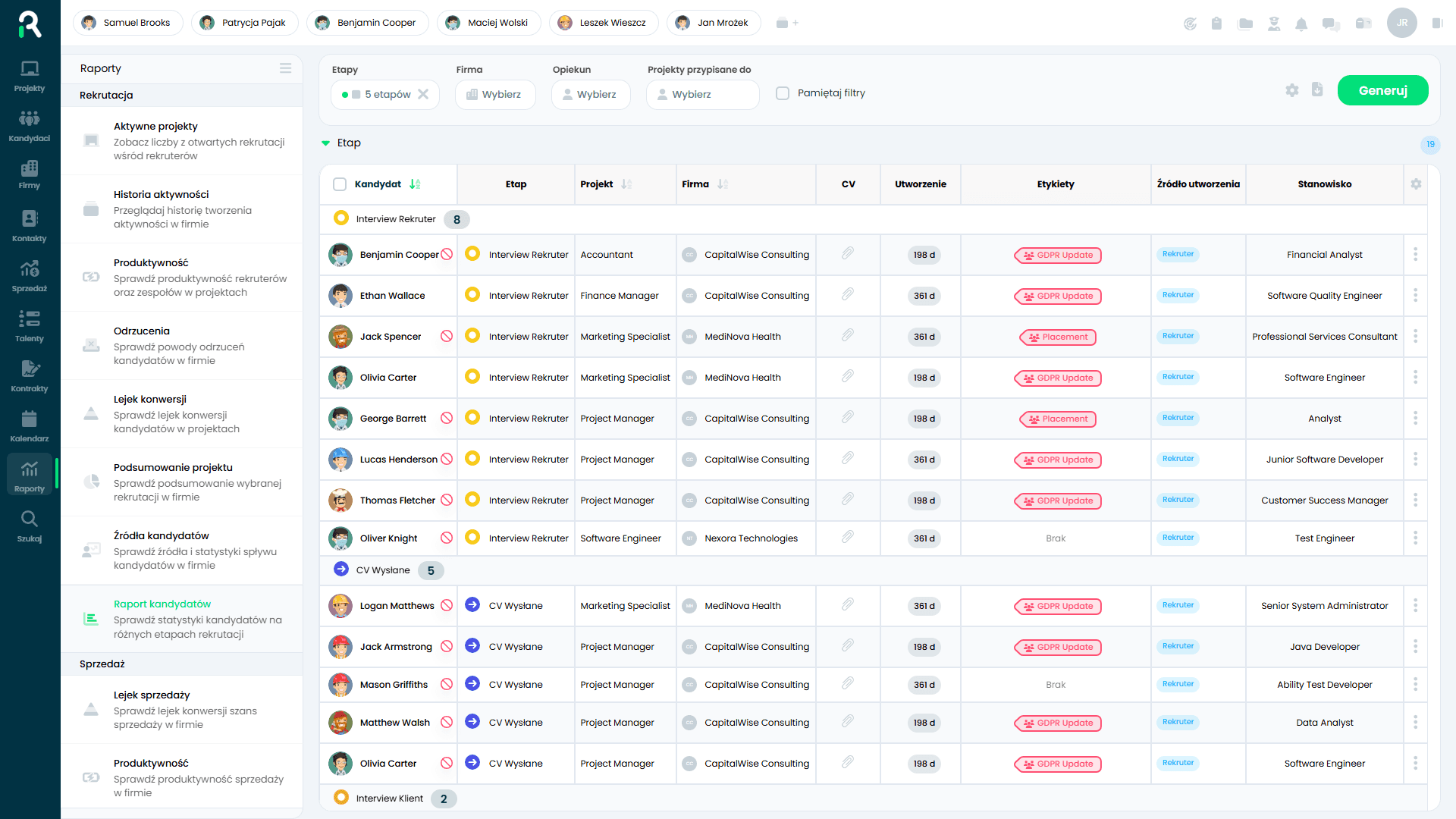The height and width of the screenshot is (819, 1456).
Task: Open filter settings gear beside Generuj
Action: [x=1292, y=90]
